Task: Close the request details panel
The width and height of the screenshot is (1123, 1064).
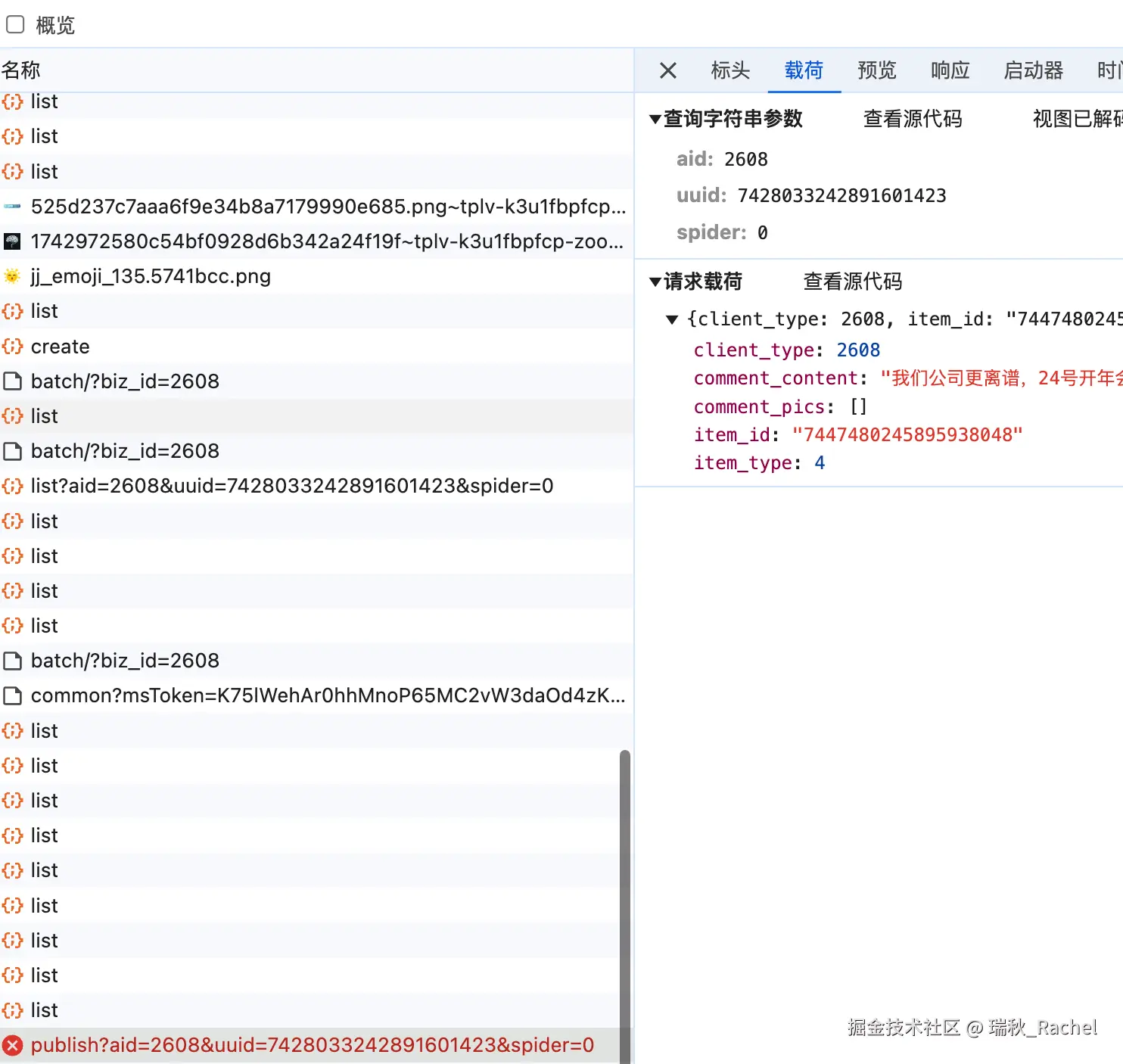Action: pyautogui.click(x=667, y=70)
